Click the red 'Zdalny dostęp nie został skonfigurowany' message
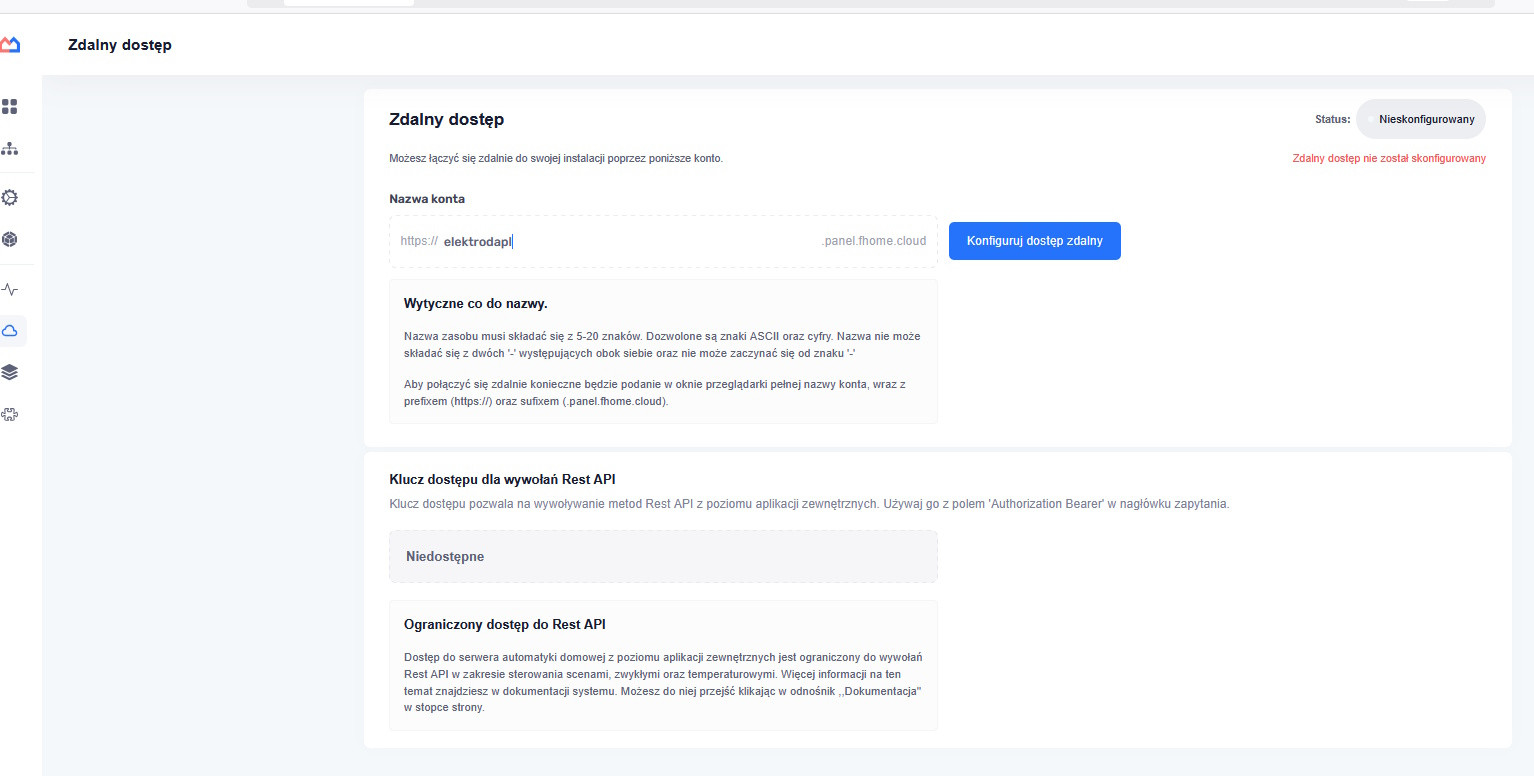1534x776 pixels. pyautogui.click(x=1389, y=158)
